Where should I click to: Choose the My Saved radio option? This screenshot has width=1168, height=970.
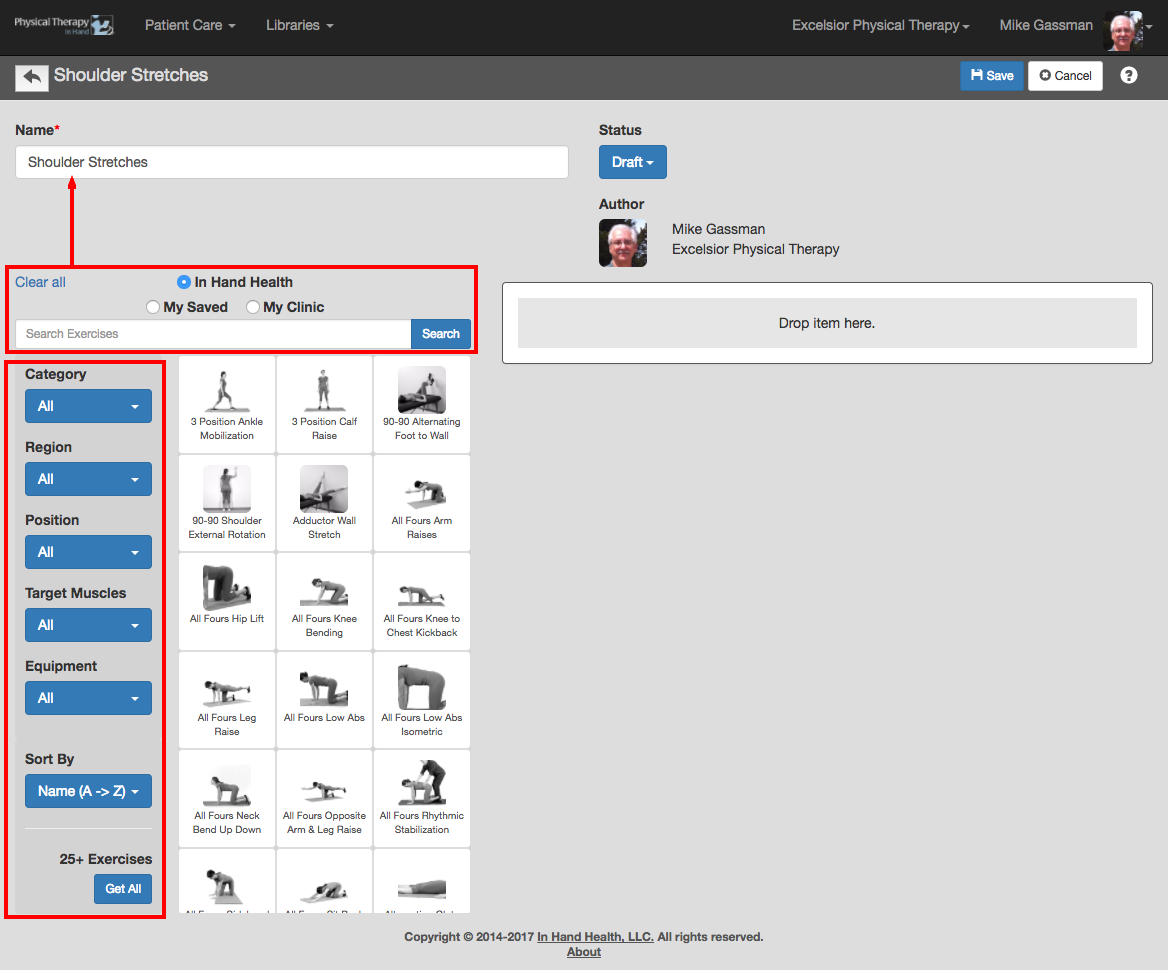(x=153, y=307)
